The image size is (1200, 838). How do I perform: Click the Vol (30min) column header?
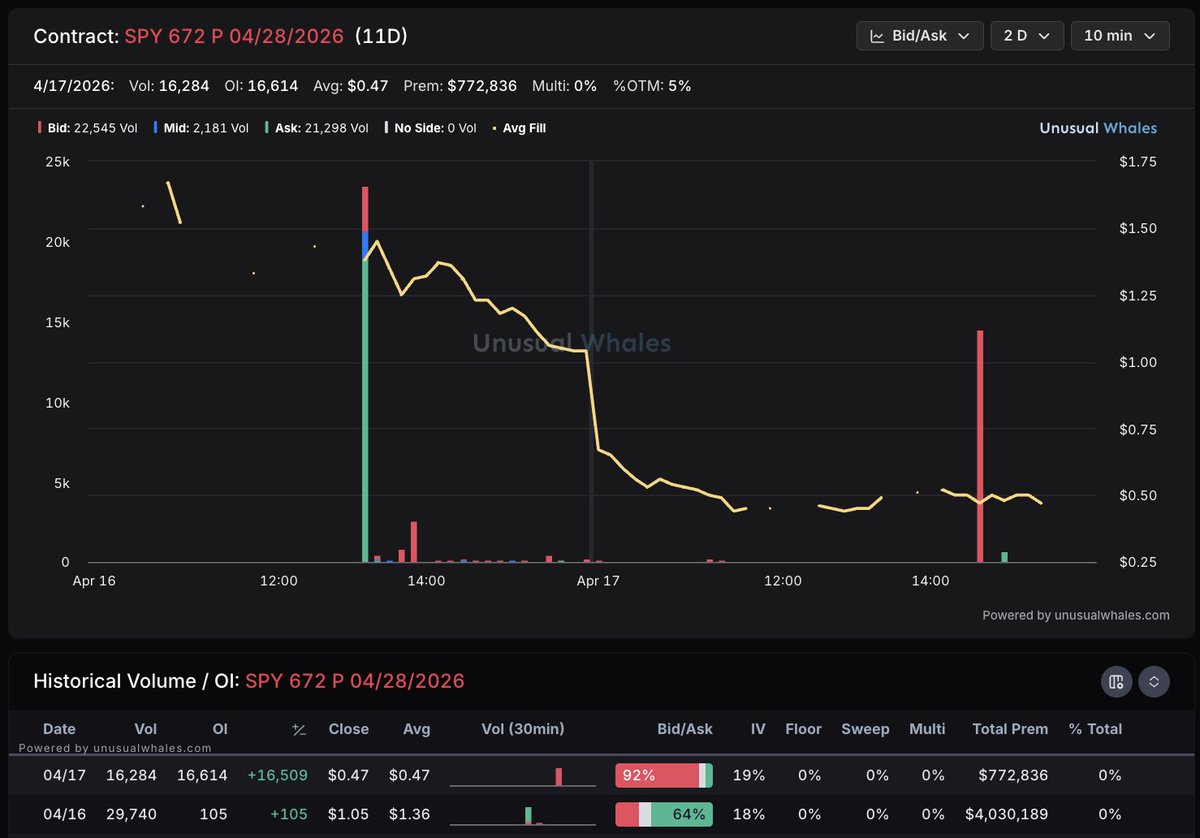click(x=522, y=729)
